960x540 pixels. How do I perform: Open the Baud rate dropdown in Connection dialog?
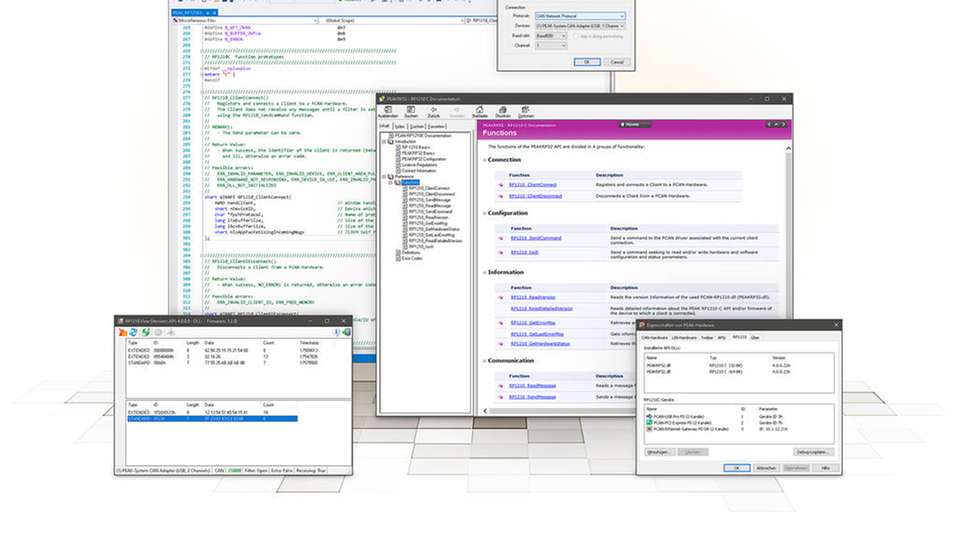[551, 36]
